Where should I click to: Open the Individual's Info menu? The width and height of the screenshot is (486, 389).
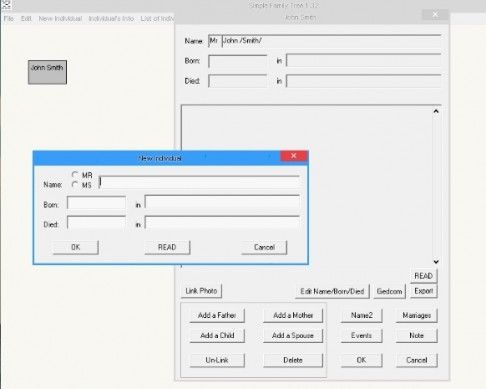111,18
